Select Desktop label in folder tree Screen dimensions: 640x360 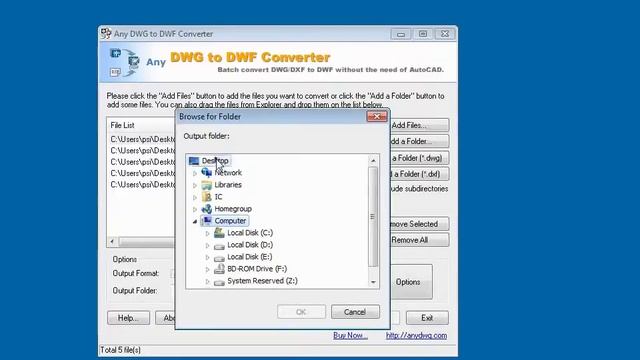[215, 161]
